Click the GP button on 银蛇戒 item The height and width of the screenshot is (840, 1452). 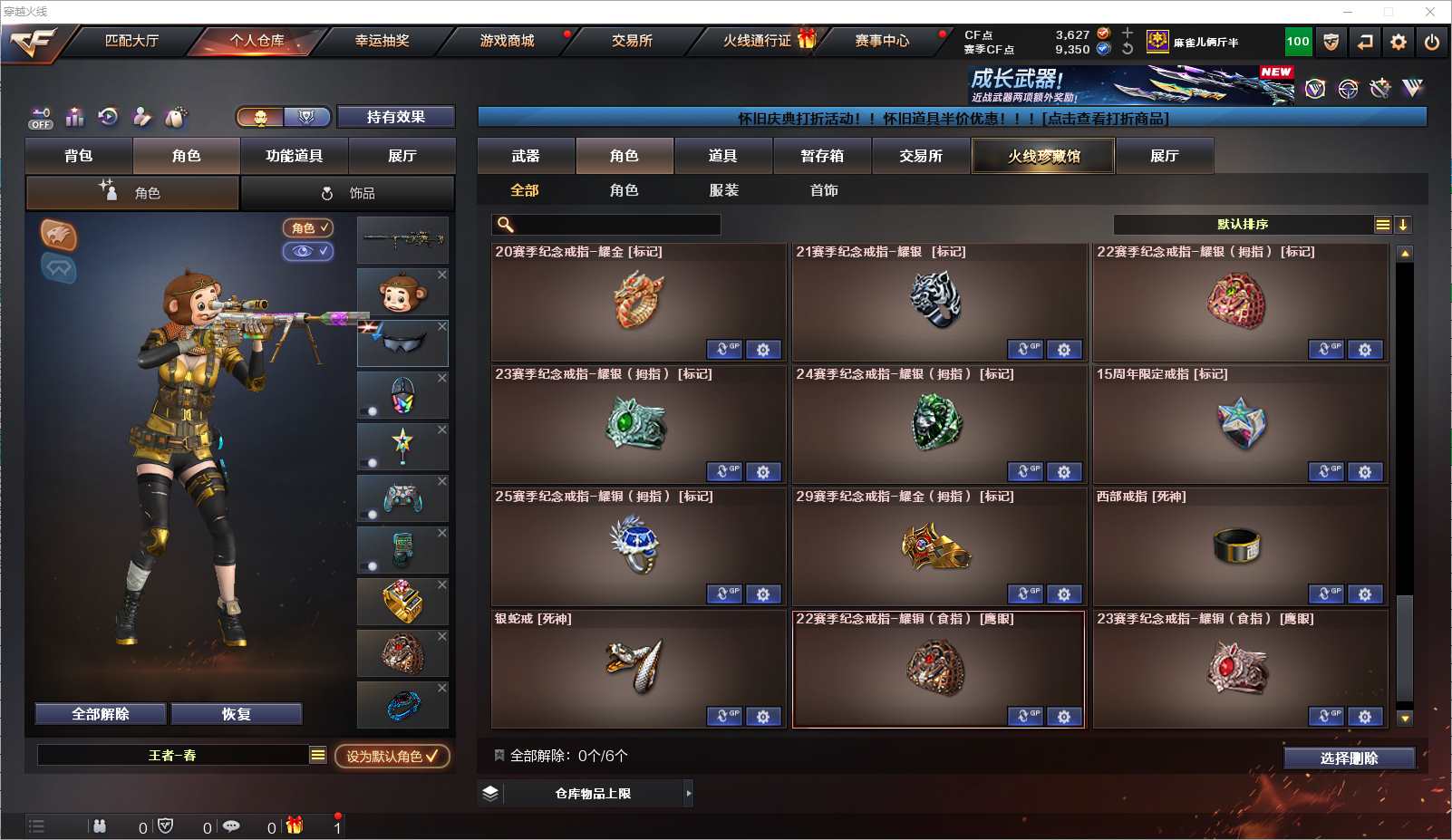tap(724, 717)
